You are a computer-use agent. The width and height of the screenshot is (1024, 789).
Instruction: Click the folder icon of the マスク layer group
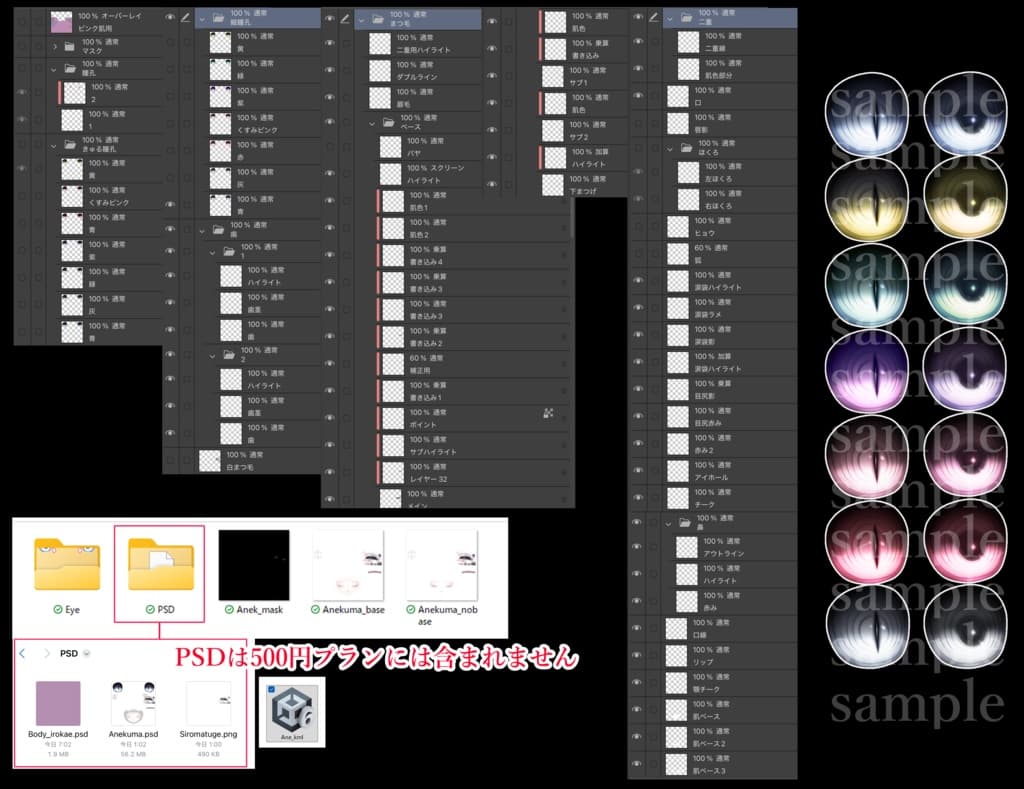pos(70,46)
